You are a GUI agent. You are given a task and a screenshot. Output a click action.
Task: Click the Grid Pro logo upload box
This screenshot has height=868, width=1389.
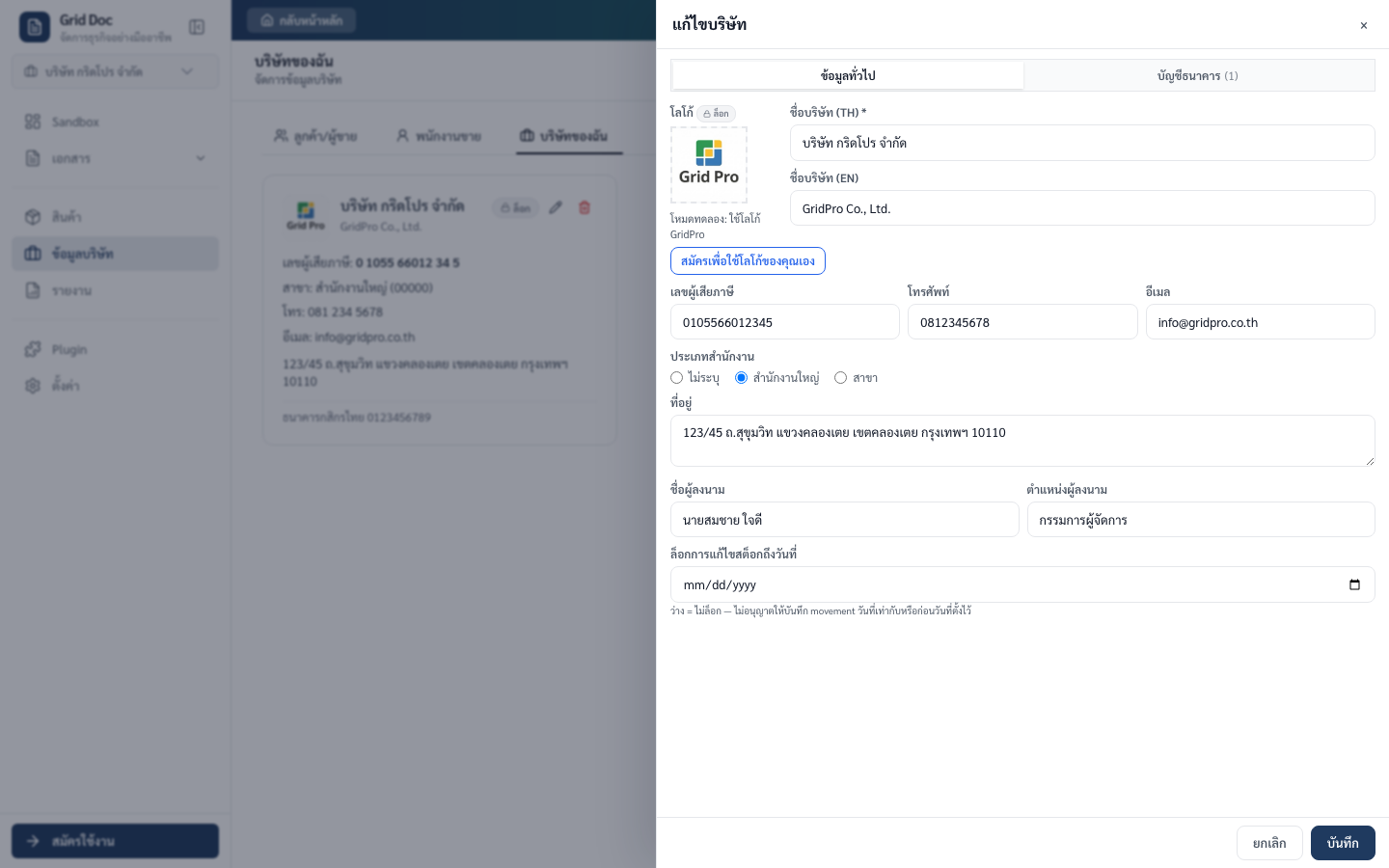pos(709,165)
